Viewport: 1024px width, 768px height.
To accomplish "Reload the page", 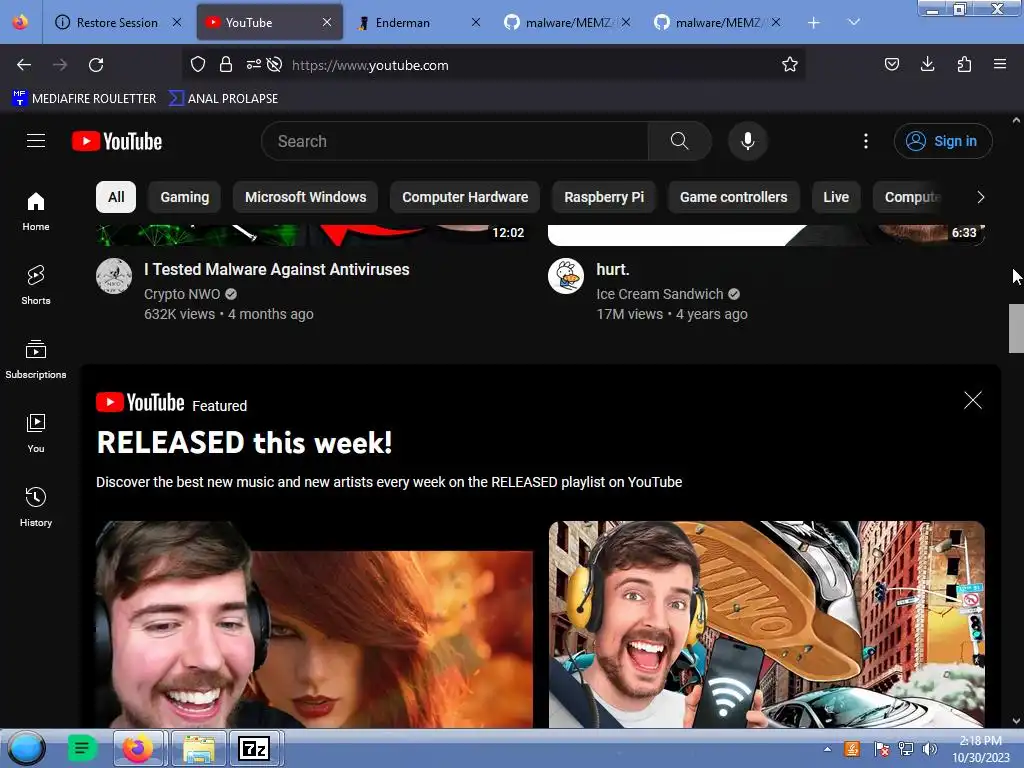I will [x=96, y=65].
